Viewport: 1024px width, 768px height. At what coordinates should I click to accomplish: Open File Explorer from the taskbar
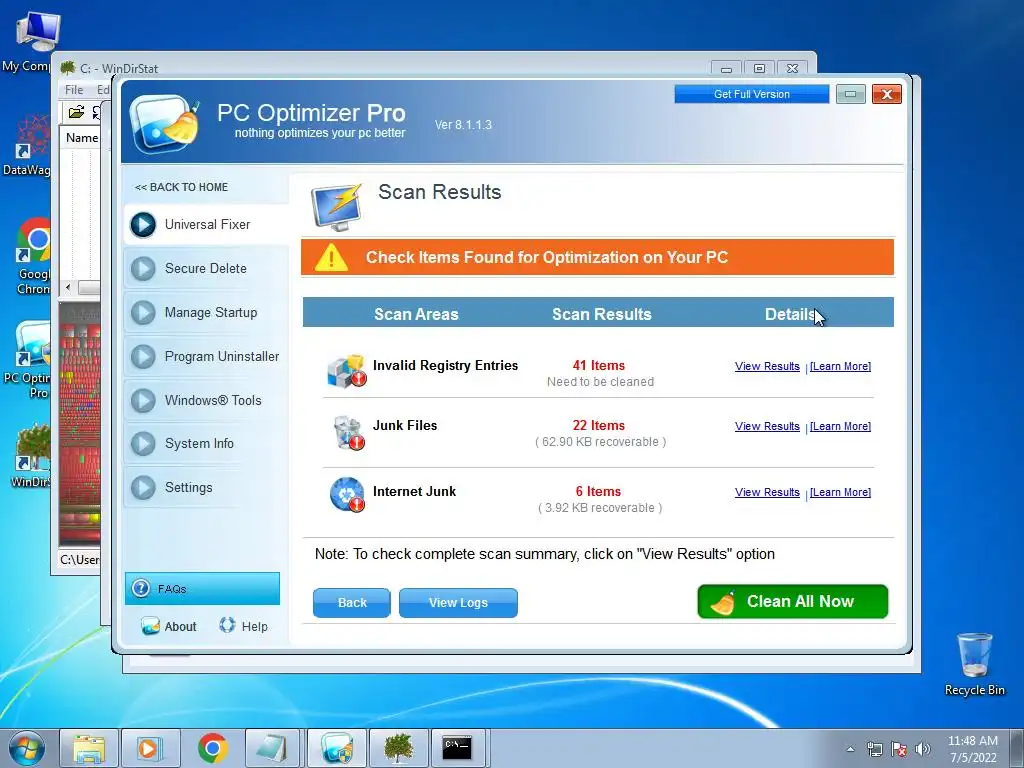89,748
